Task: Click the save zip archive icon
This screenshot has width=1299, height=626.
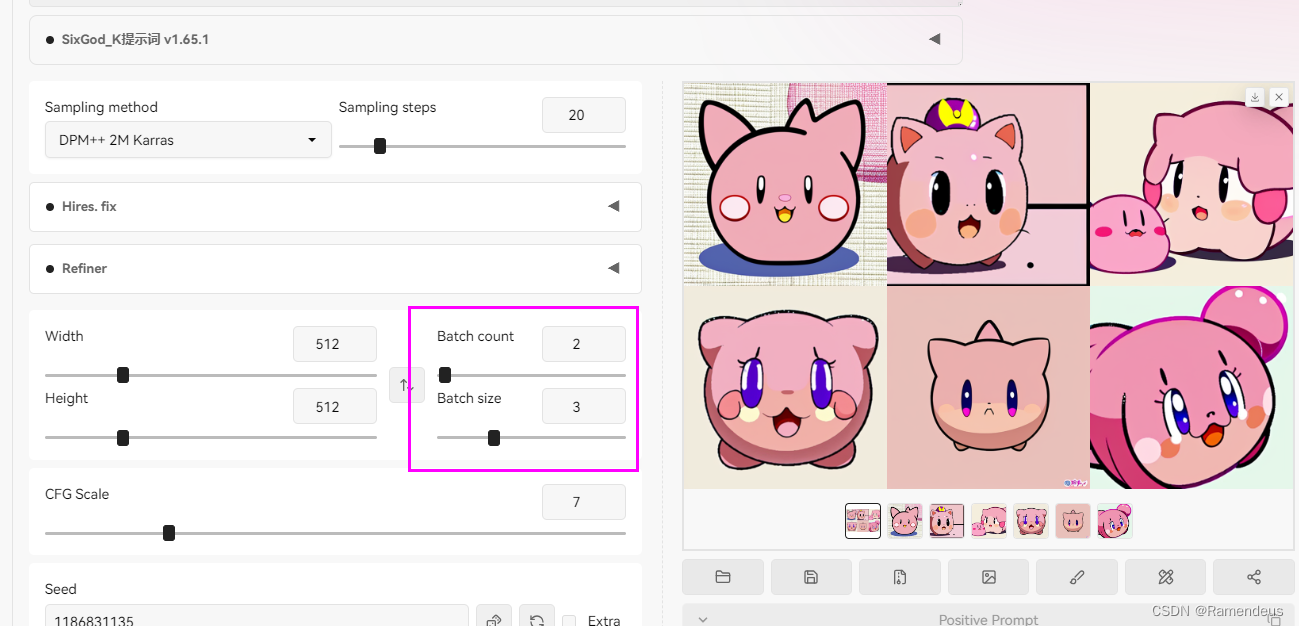Action: [x=900, y=577]
